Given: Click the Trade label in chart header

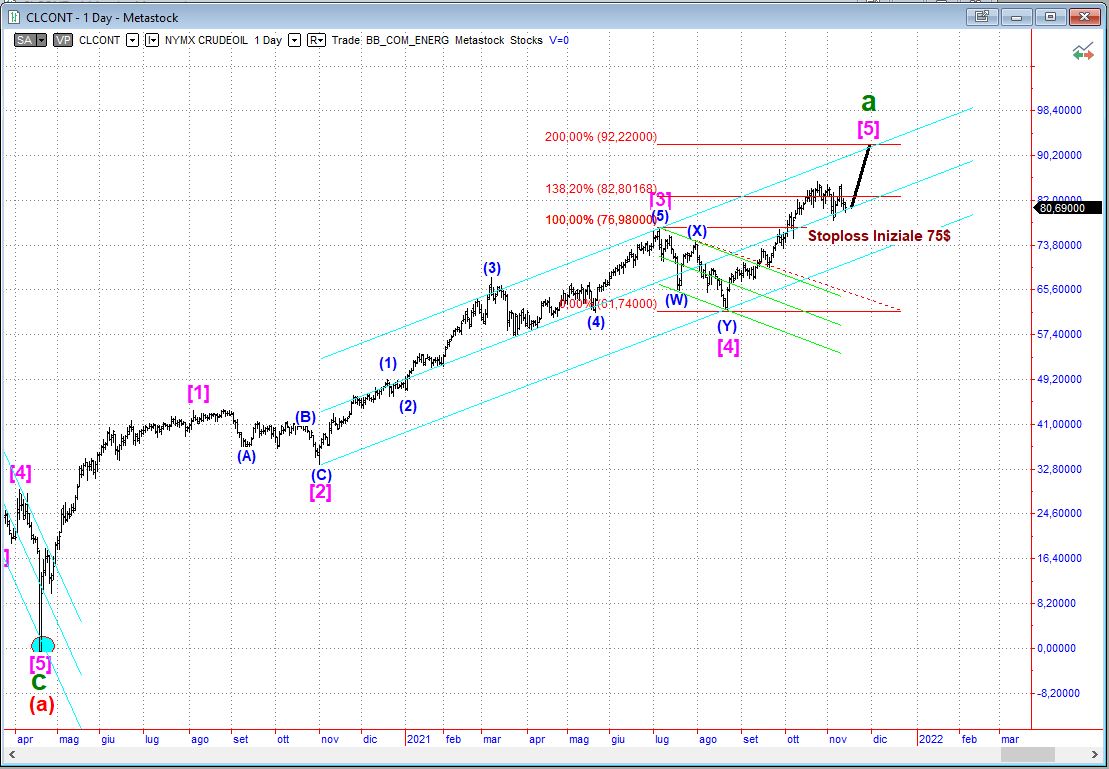Looking at the screenshot, I should (x=346, y=40).
